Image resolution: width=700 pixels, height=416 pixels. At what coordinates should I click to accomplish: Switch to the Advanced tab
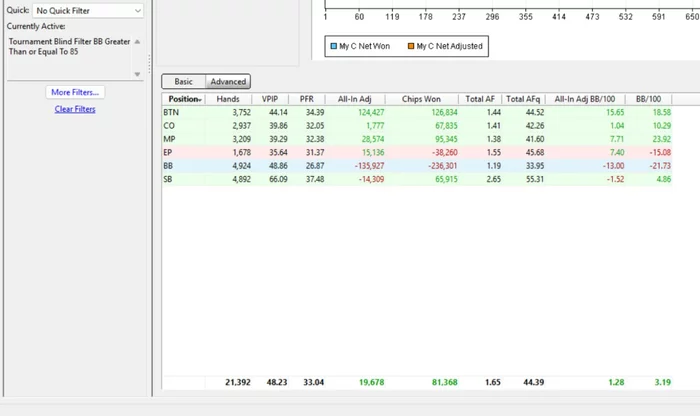[228, 82]
